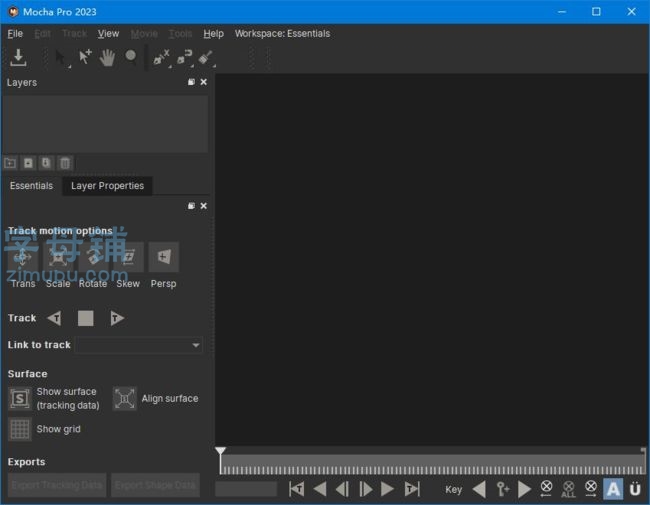The height and width of the screenshot is (505, 650).
Task: Close the Layers panel
Action: 204,82
